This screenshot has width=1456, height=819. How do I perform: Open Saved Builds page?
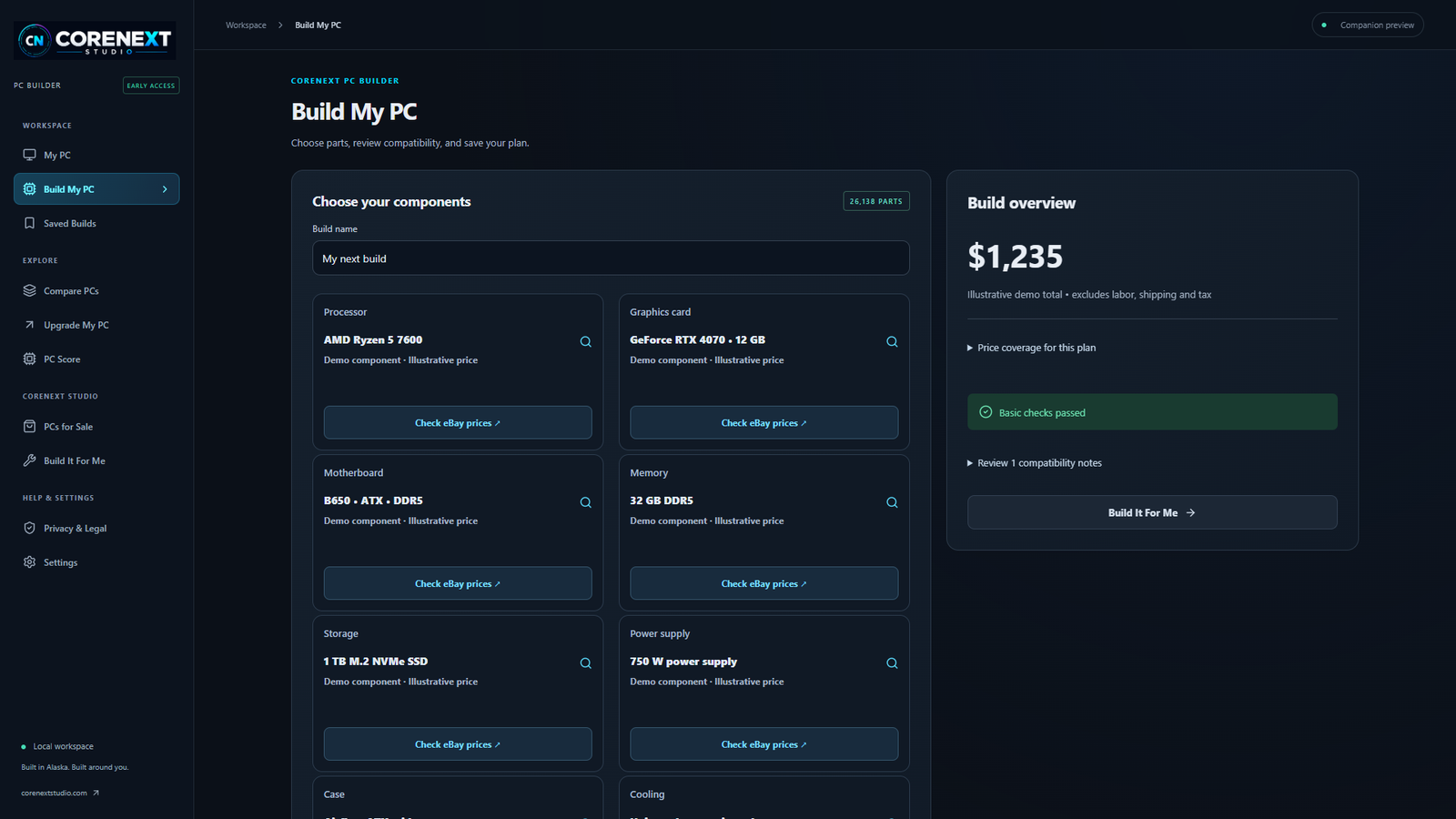[x=96, y=223]
